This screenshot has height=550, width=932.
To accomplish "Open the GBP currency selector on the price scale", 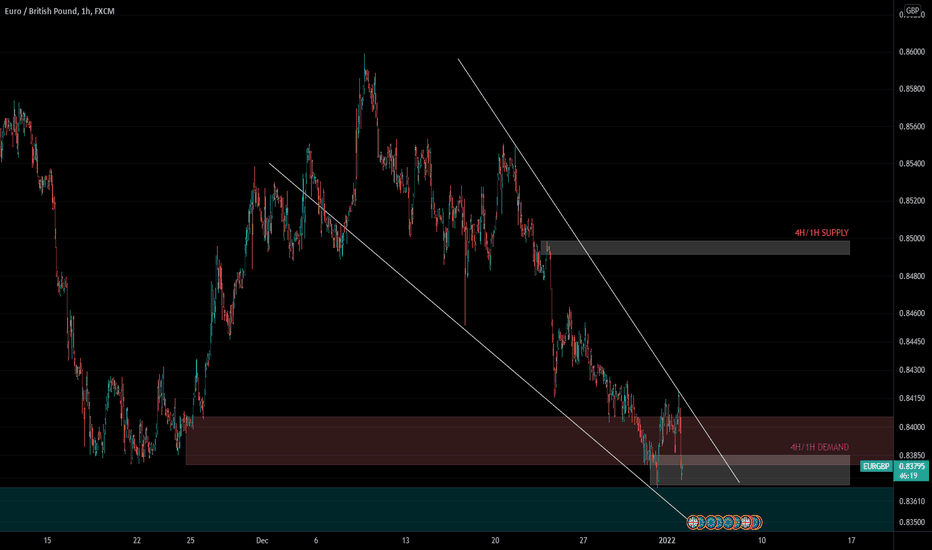I will (912, 10).
